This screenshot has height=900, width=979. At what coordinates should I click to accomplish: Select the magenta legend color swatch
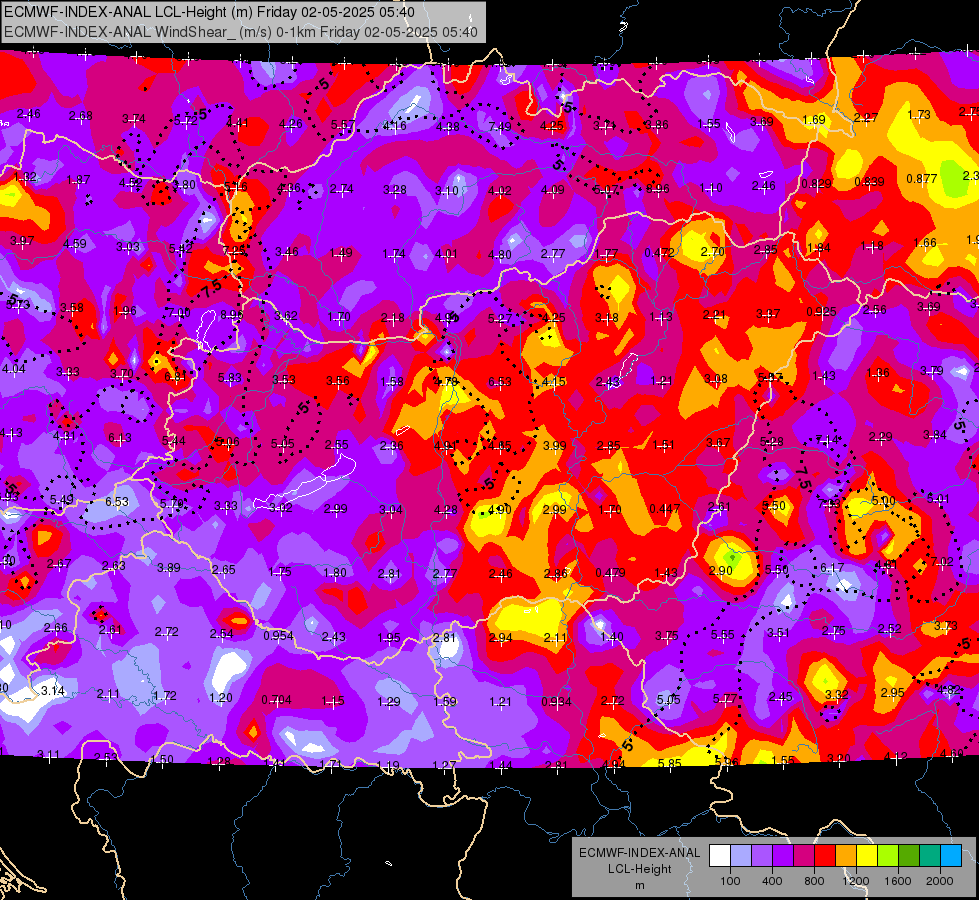804,856
